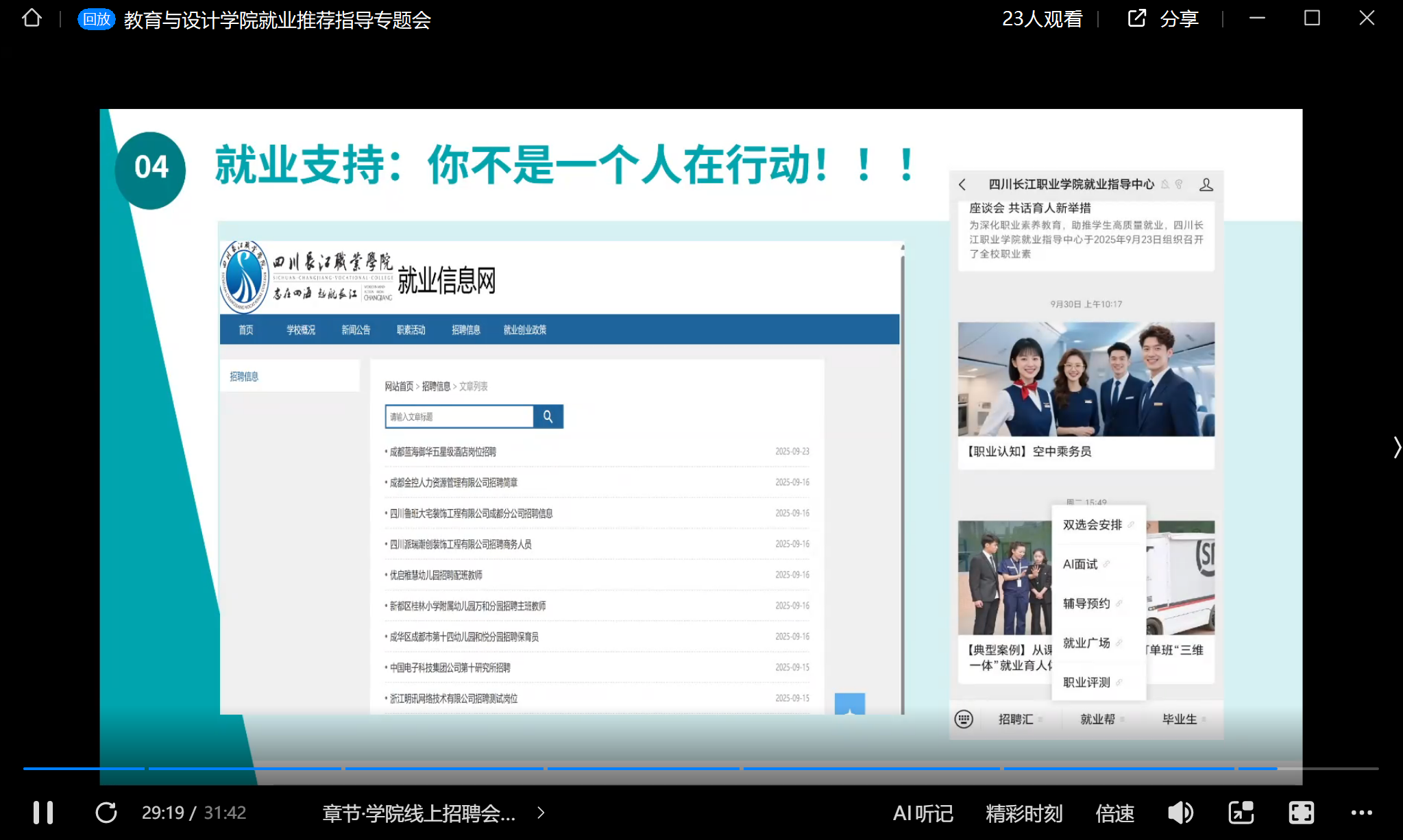1403x840 pixels.
Task: Toggle picture-in-picture mini window mode
Action: coord(1241,813)
